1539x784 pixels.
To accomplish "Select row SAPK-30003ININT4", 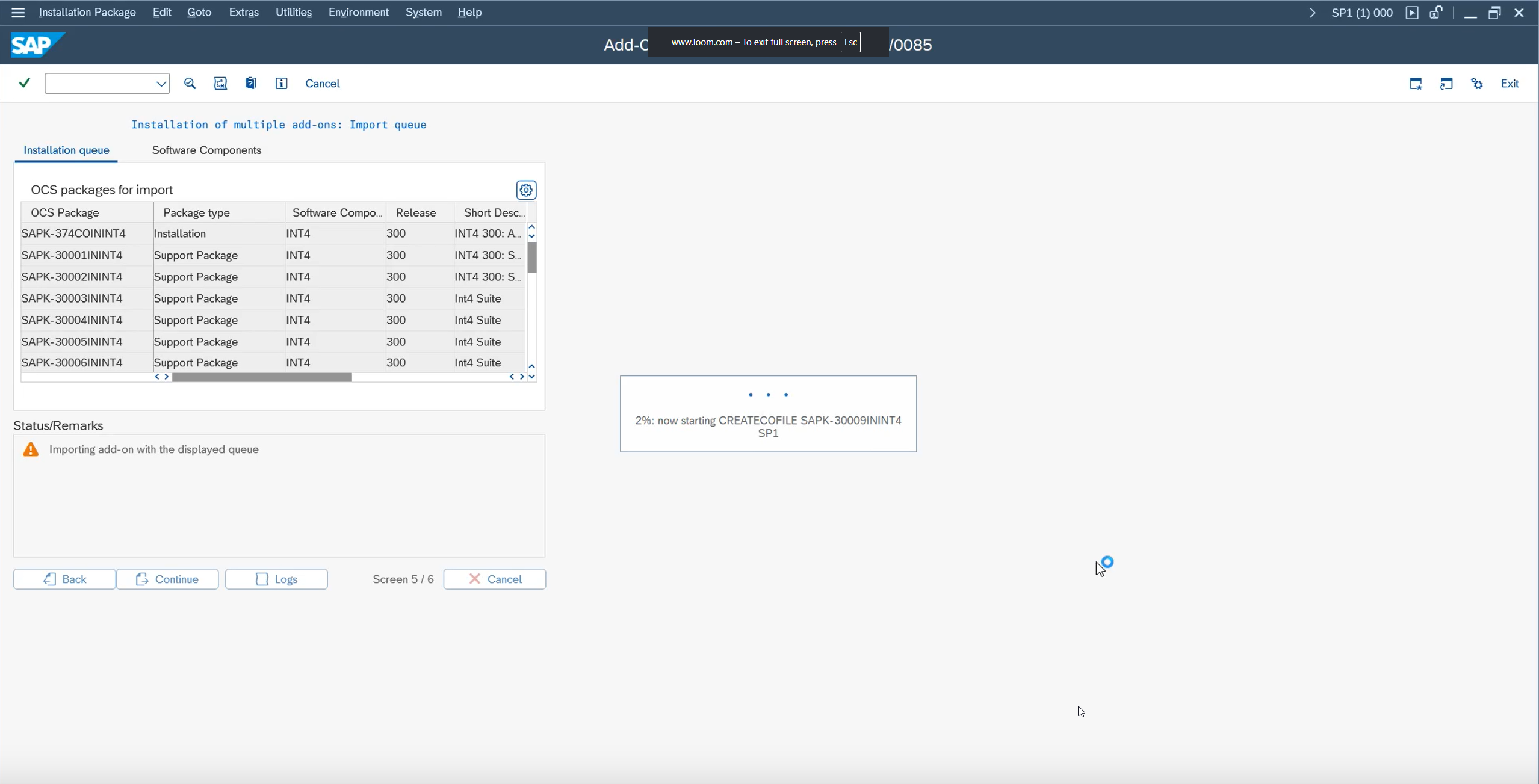I will (273, 298).
